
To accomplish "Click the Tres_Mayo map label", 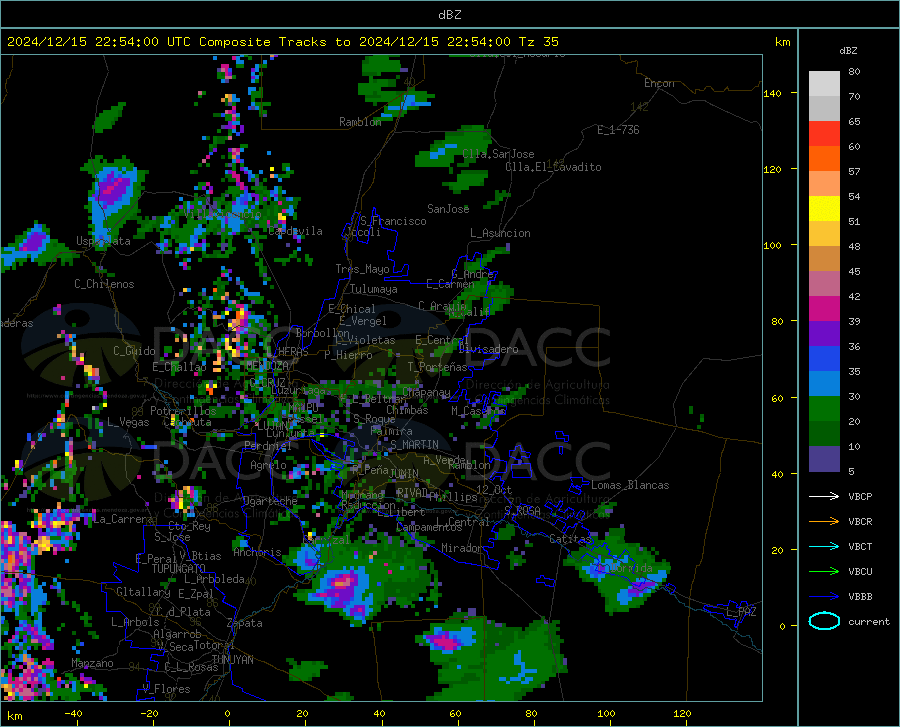I will (x=362, y=269).
